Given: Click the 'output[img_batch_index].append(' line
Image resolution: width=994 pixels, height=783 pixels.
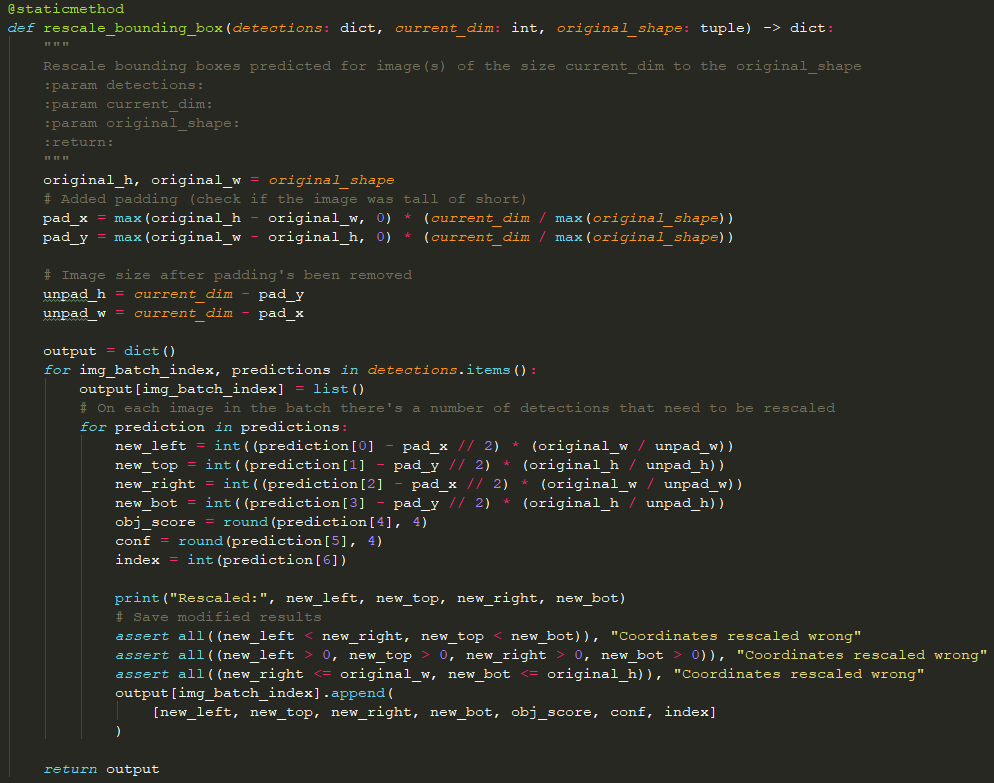Looking at the screenshot, I should click(x=254, y=694).
